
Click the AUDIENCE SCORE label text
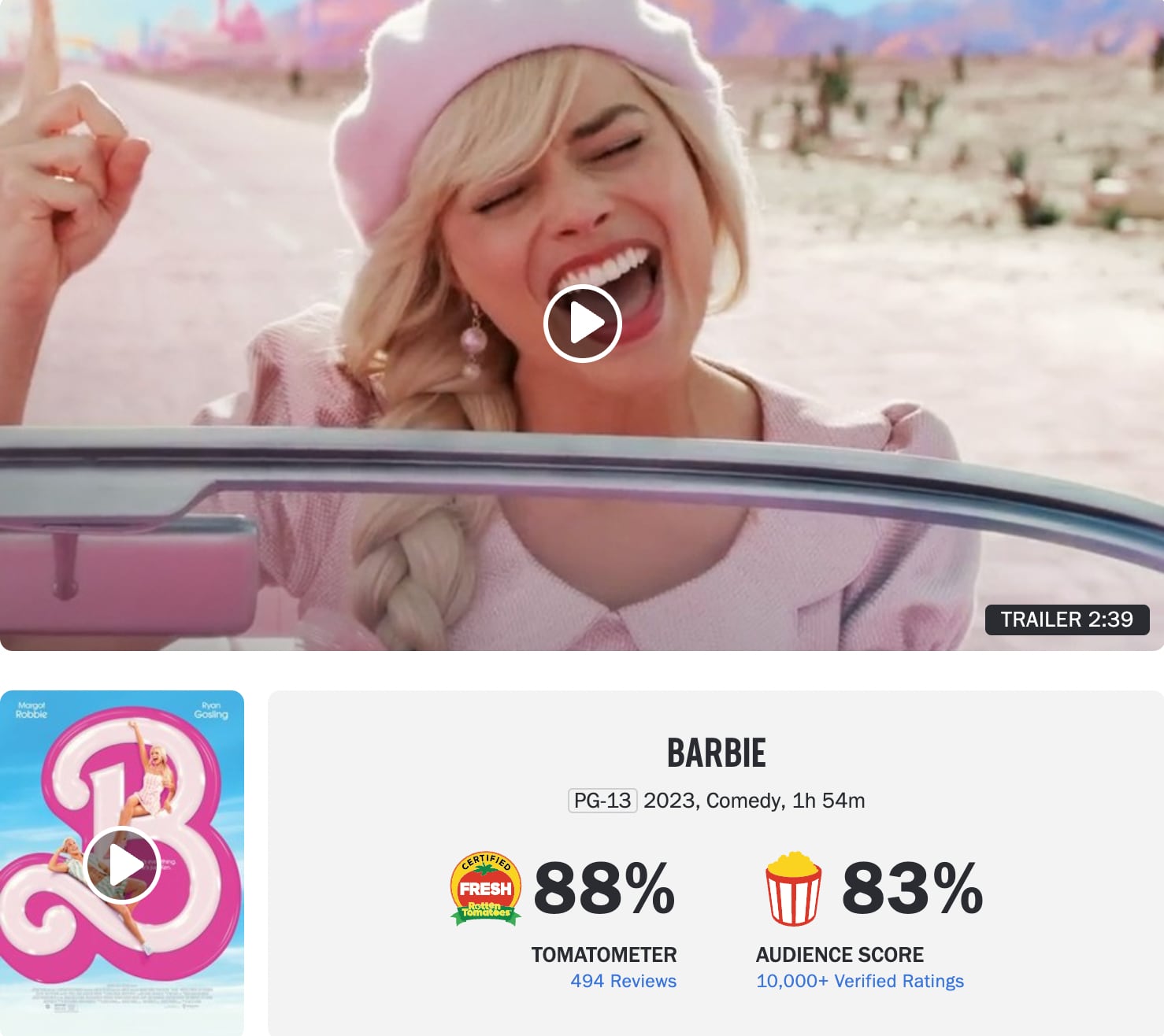(840, 954)
